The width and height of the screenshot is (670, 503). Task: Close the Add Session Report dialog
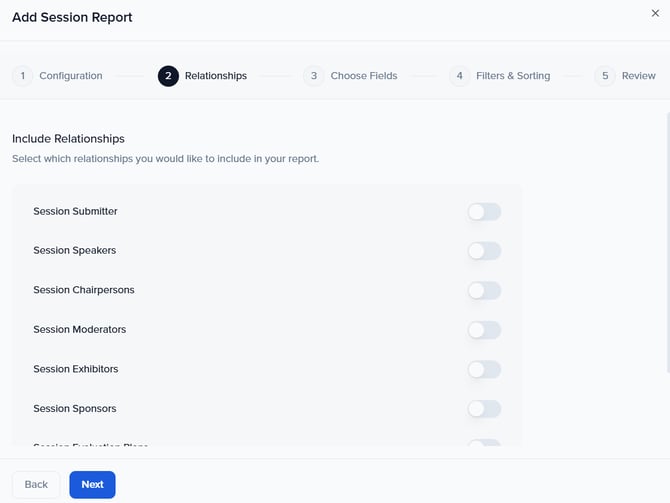point(655,13)
